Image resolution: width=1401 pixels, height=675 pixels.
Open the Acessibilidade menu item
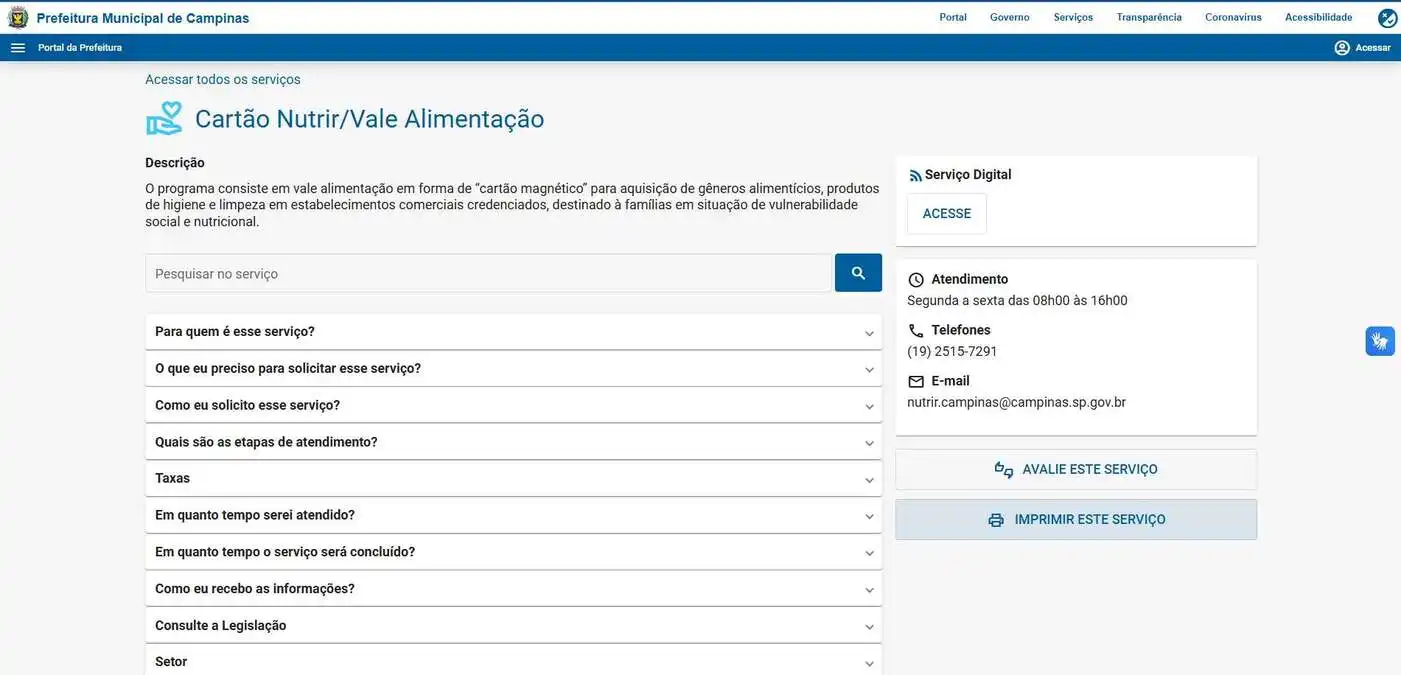[1318, 17]
